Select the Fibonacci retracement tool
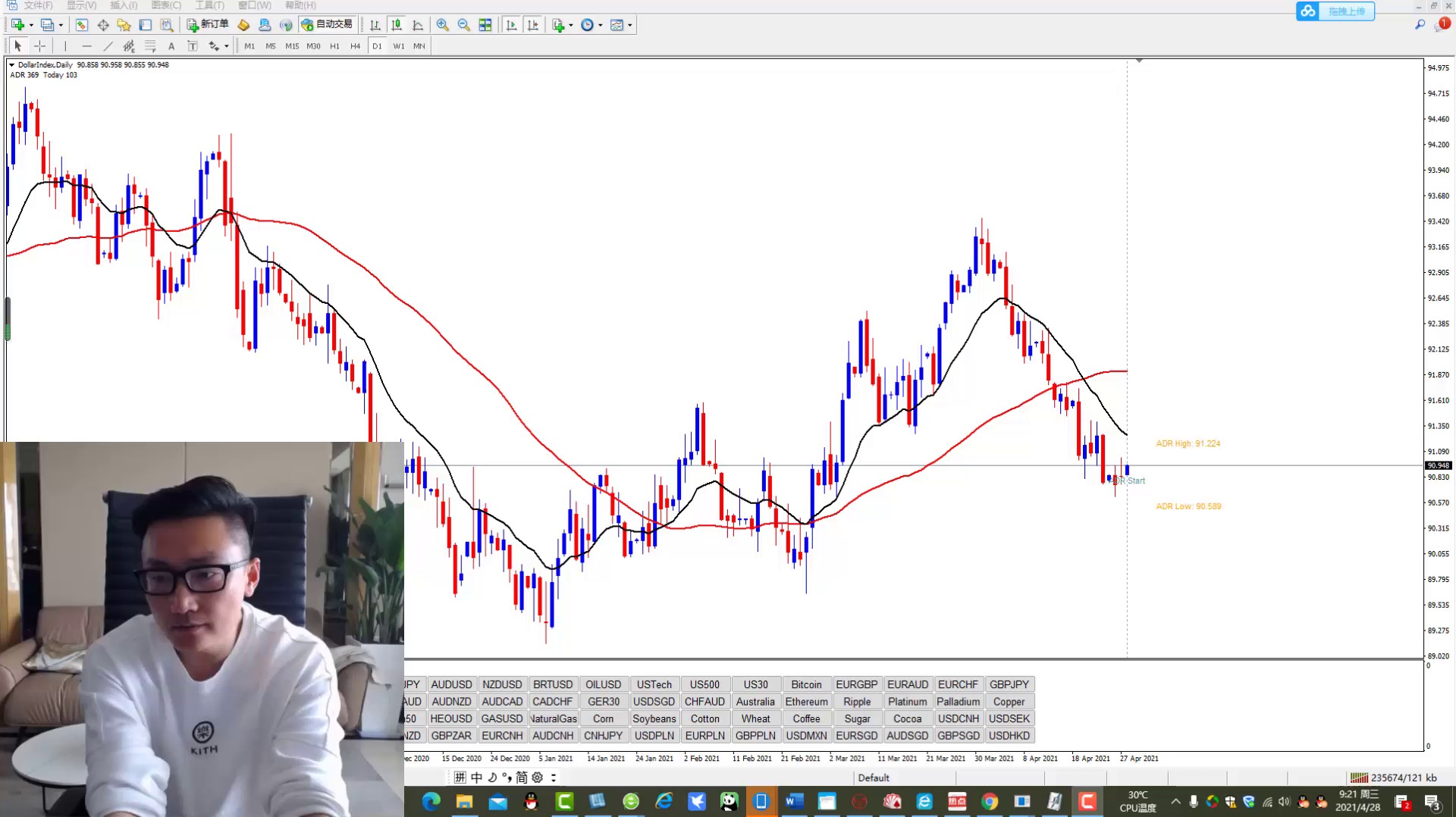This screenshot has width=1456, height=817. click(x=150, y=46)
